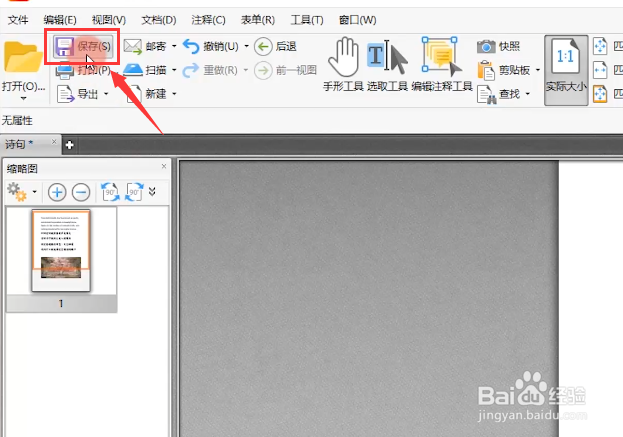Expand the 查找 dropdown arrow
623x437 pixels.
point(528,94)
